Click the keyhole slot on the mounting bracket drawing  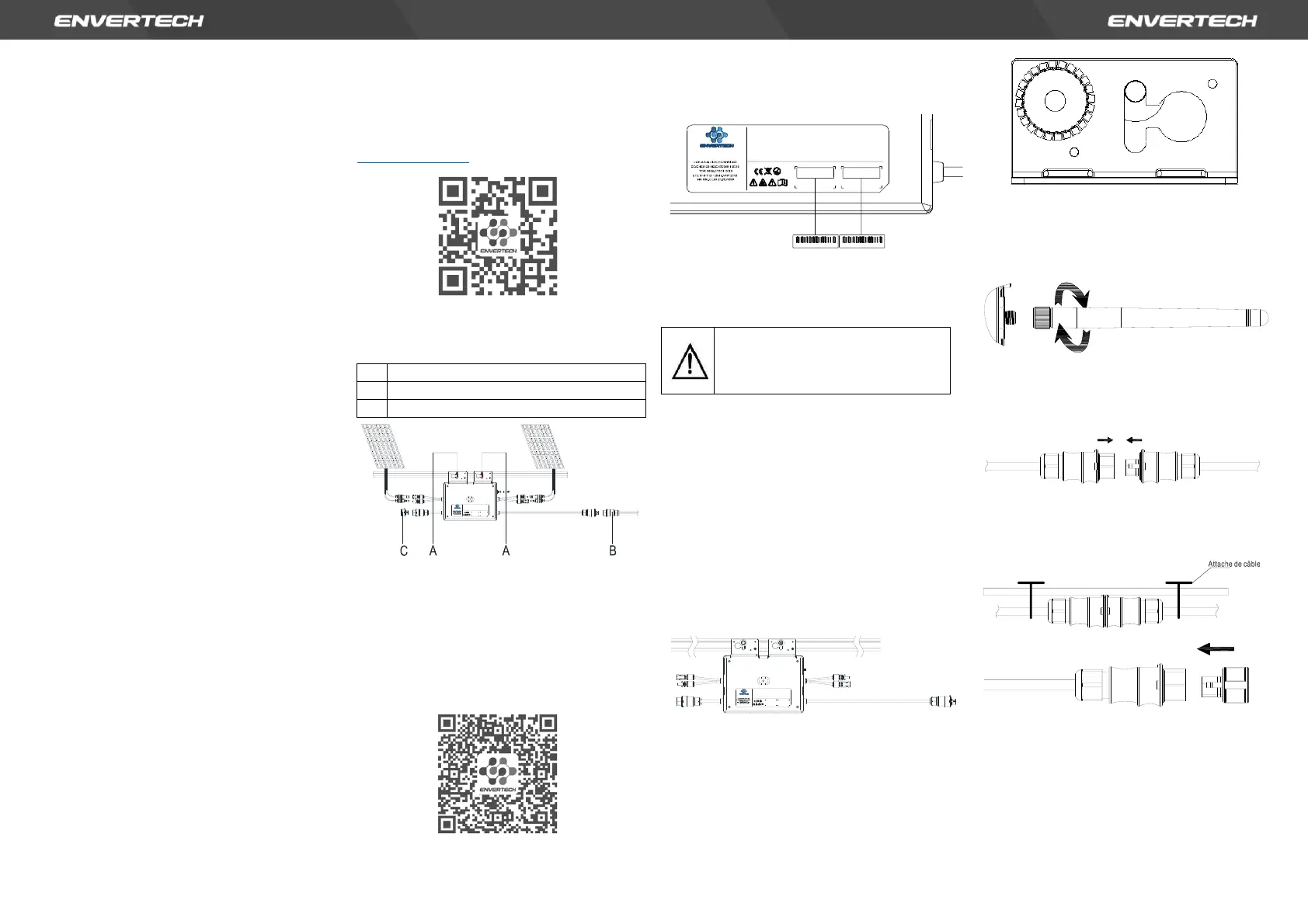pyautogui.click(x=1165, y=117)
